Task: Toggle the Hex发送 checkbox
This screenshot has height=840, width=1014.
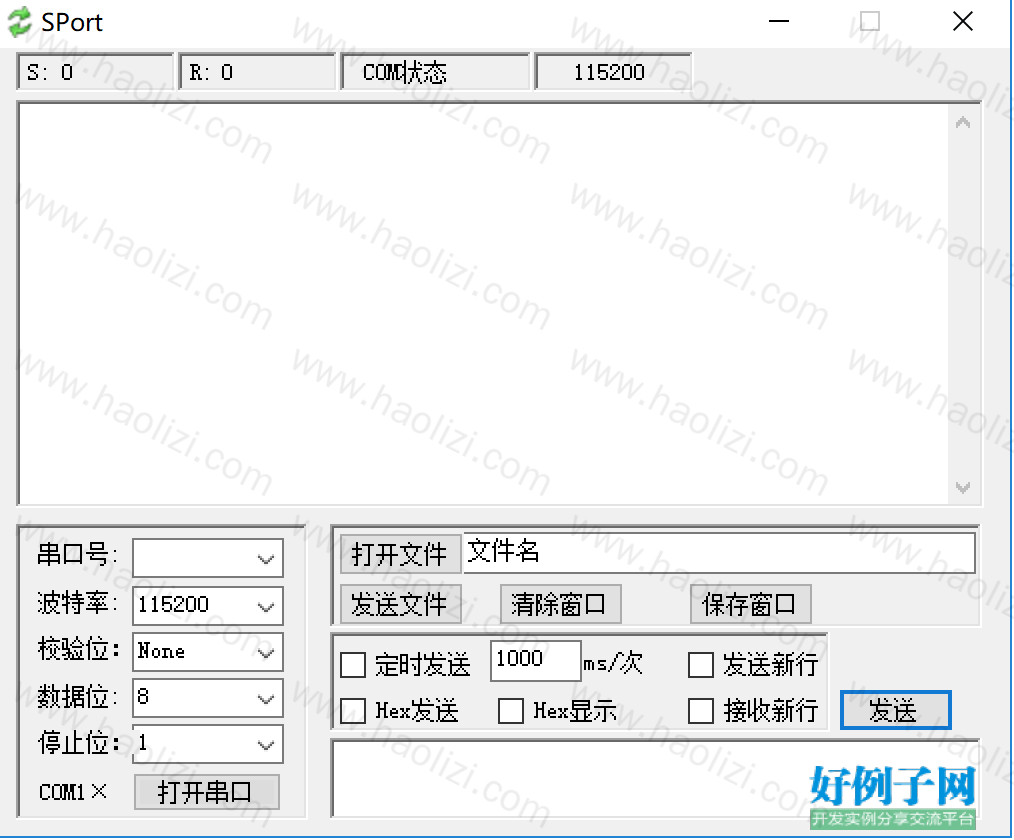Action: pyautogui.click(x=352, y=711)
